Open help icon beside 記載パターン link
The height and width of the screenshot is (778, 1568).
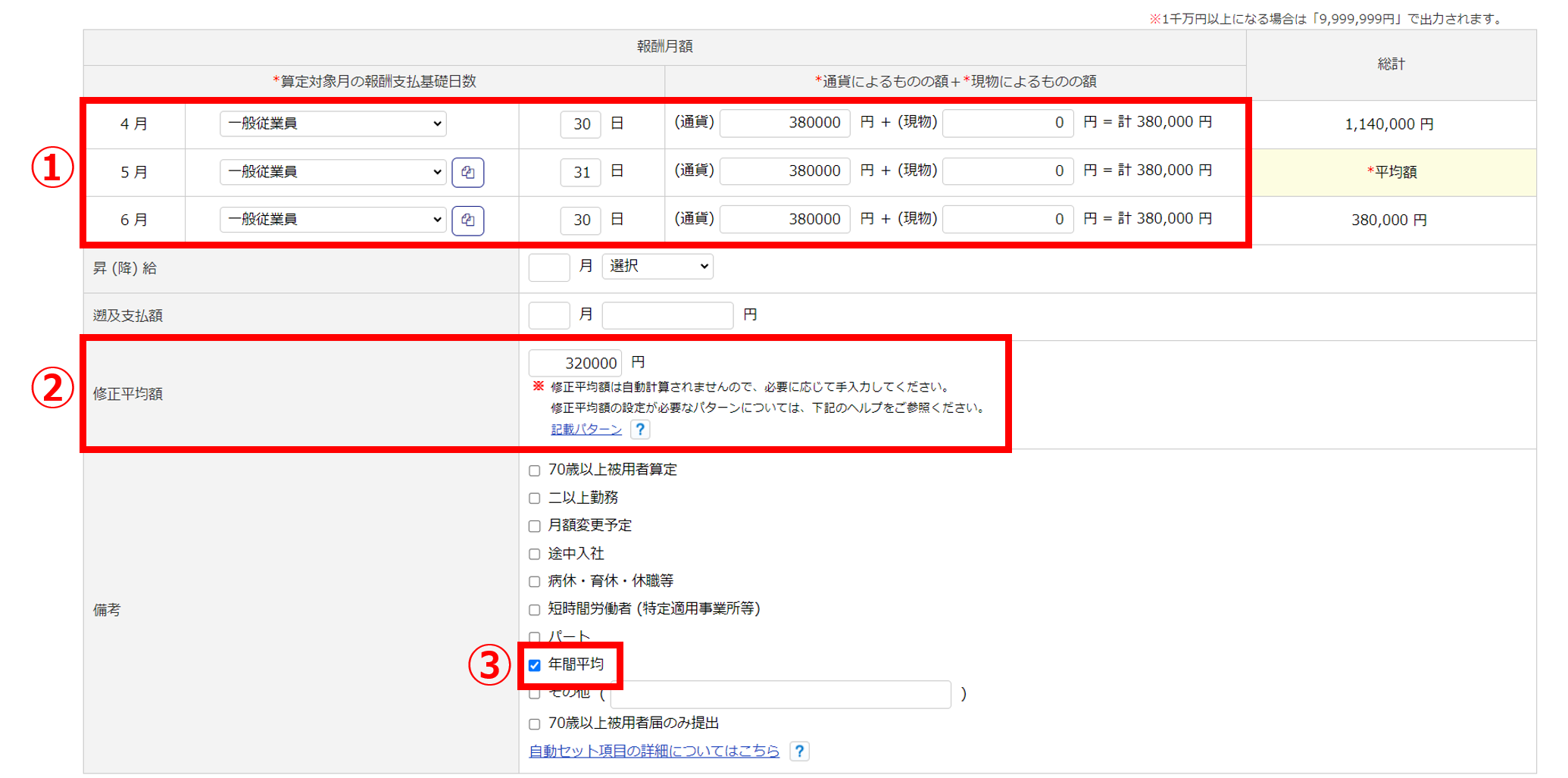640,430
